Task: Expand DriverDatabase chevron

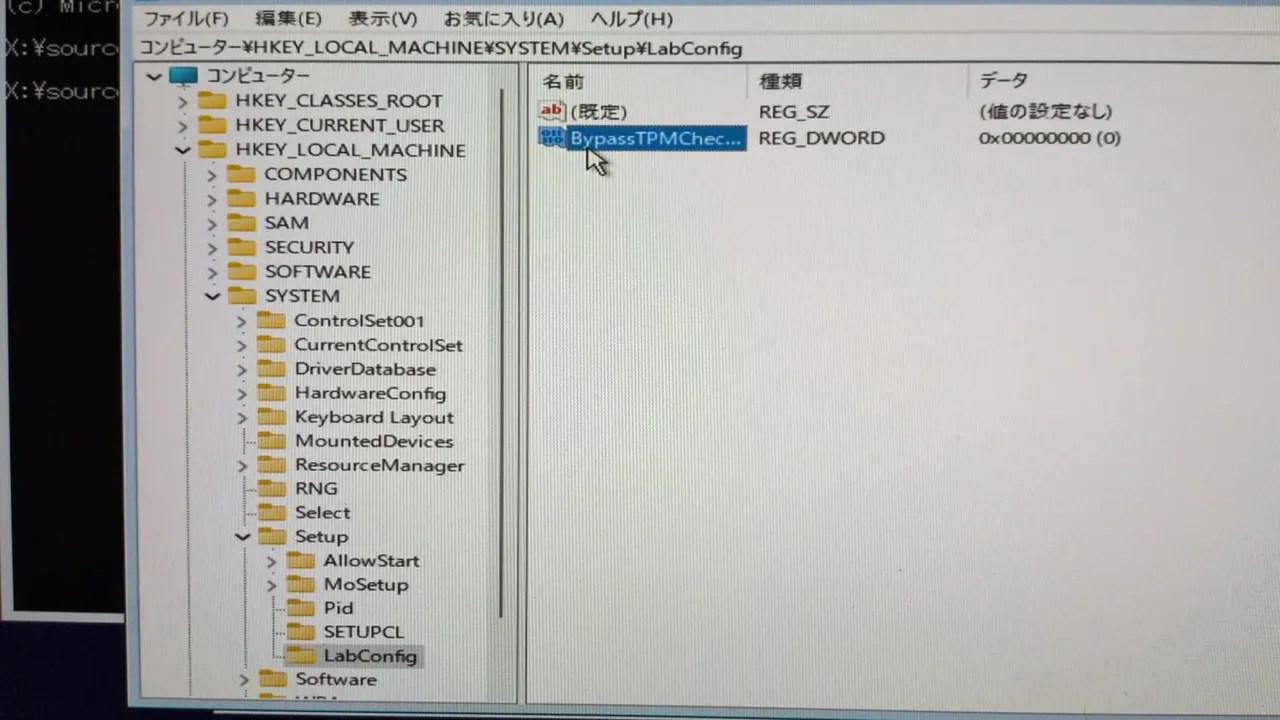Action: 241,369
